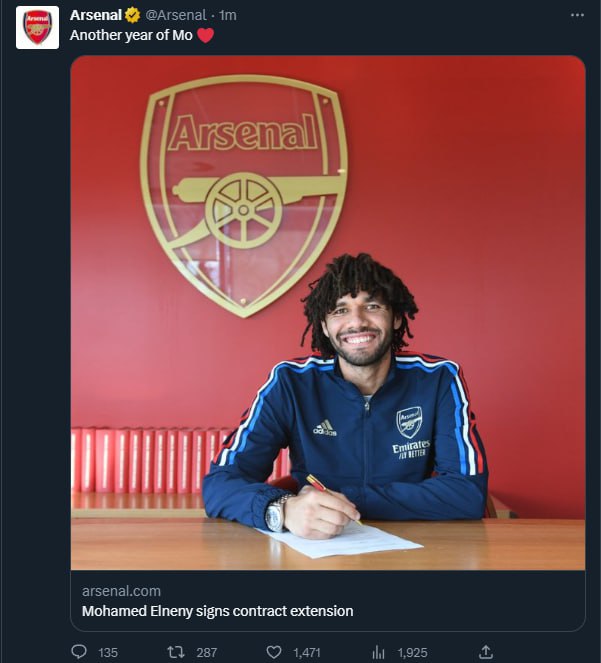Image resolution: width=601 pixels, height=663 pixels.
Task: Click the share upload arrow icon
Action: click(x=486, y=652)
